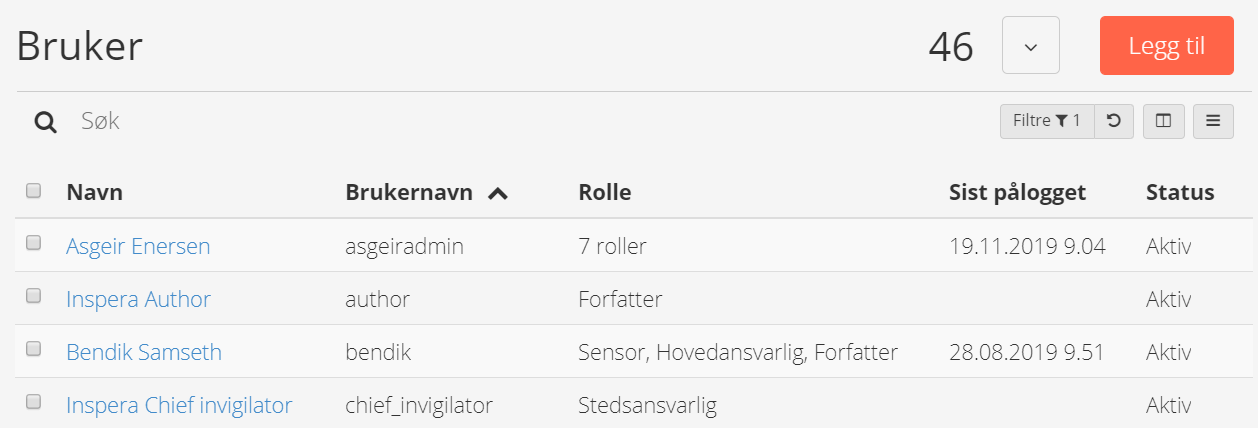Image resolution: width=1258 pixels, height=428 pixels.
Task: Sort by the Status column header
Action: [1180, 192]
